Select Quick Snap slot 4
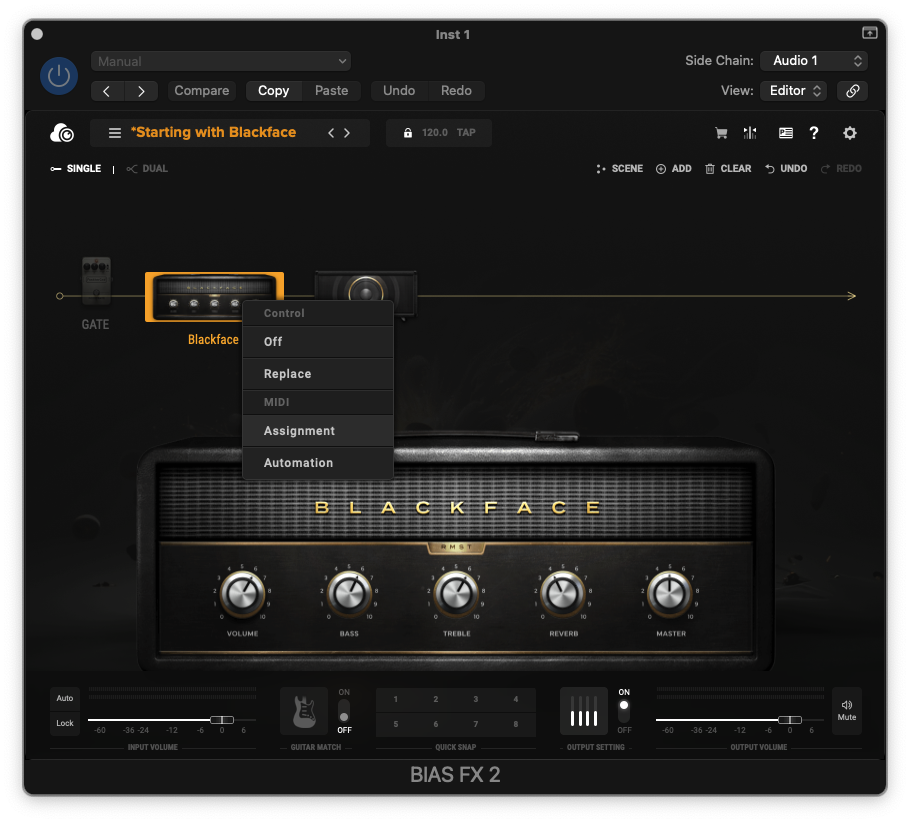 (516, 699)
